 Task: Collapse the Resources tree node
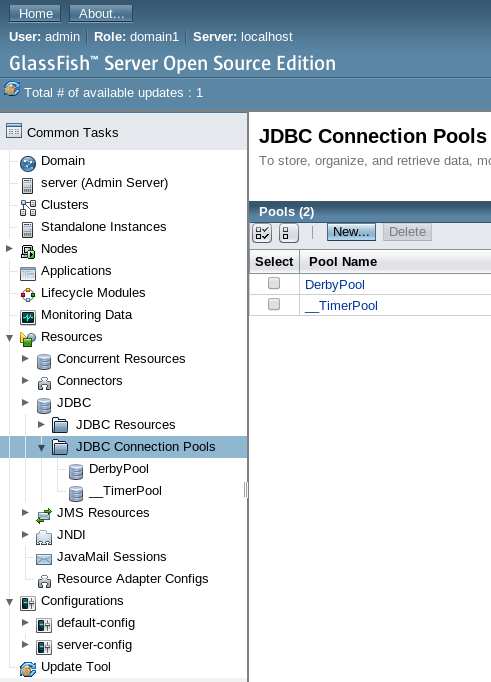(9, 338)
